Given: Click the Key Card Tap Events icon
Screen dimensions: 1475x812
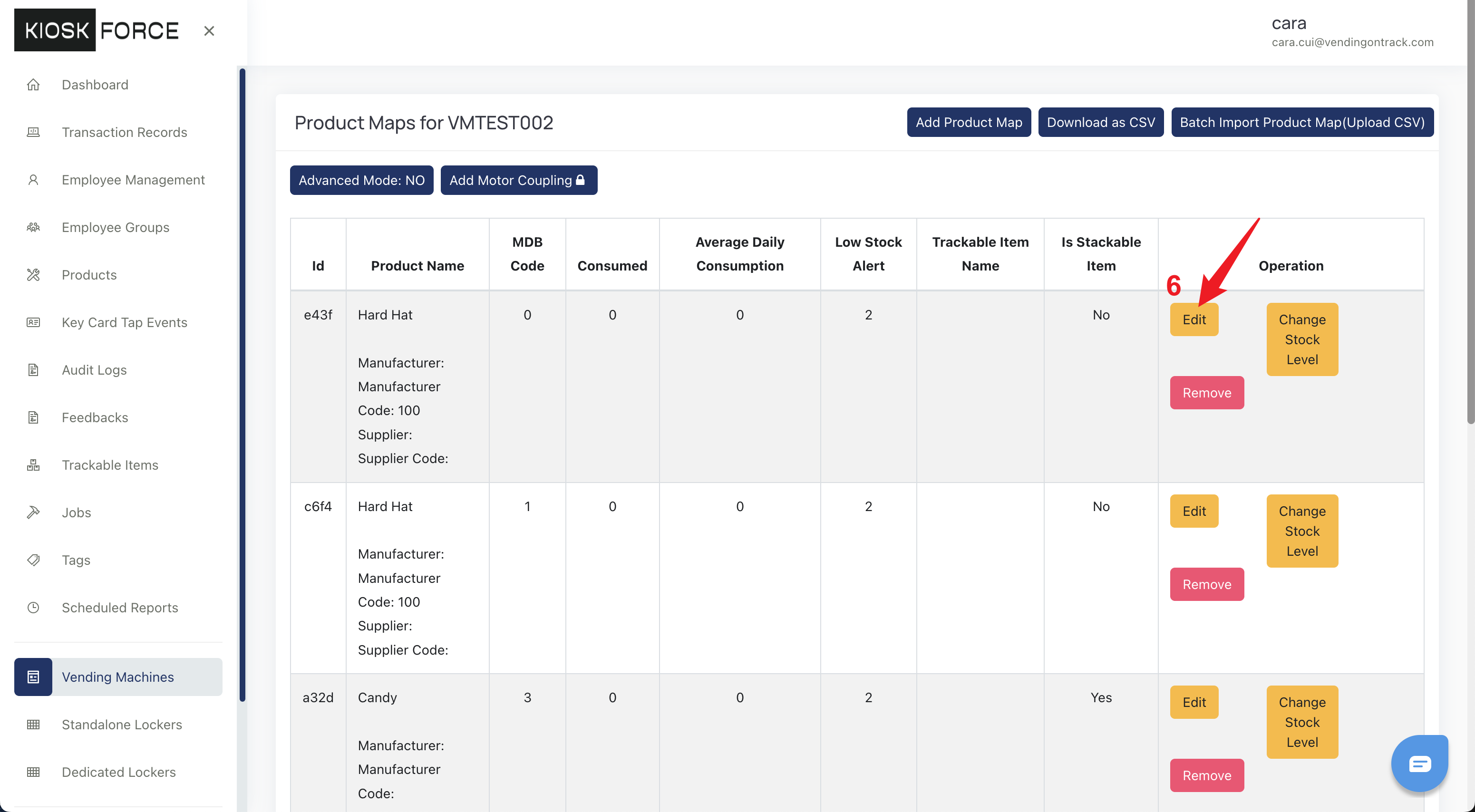Looking at the screenshot, I should click(33, 322).
